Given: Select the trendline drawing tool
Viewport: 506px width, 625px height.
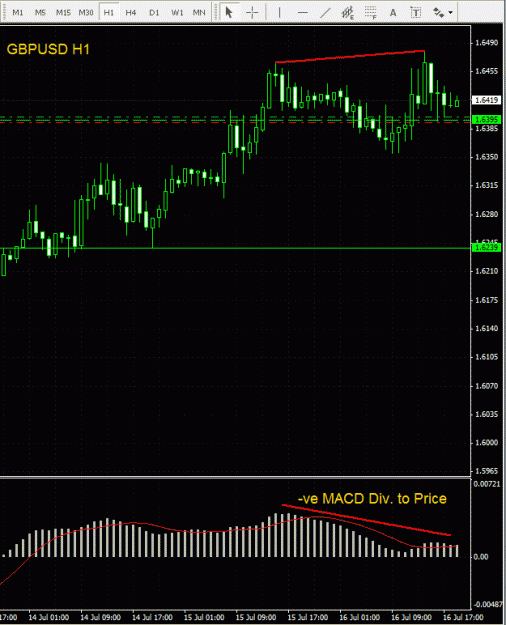Looking at the screenshot, I should click(325, 13).
